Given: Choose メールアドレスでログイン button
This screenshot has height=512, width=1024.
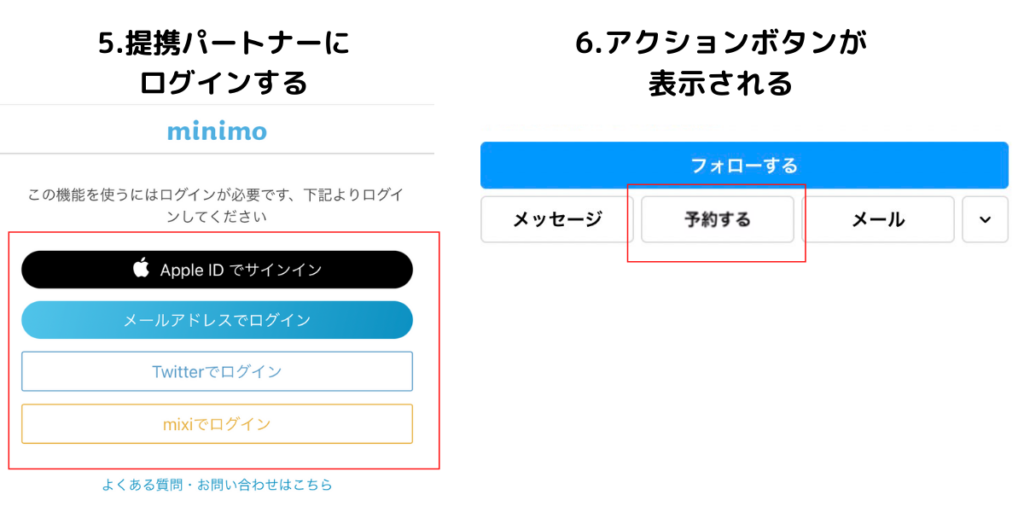Looking at the screenshot, I should click(x=217, y=320).
